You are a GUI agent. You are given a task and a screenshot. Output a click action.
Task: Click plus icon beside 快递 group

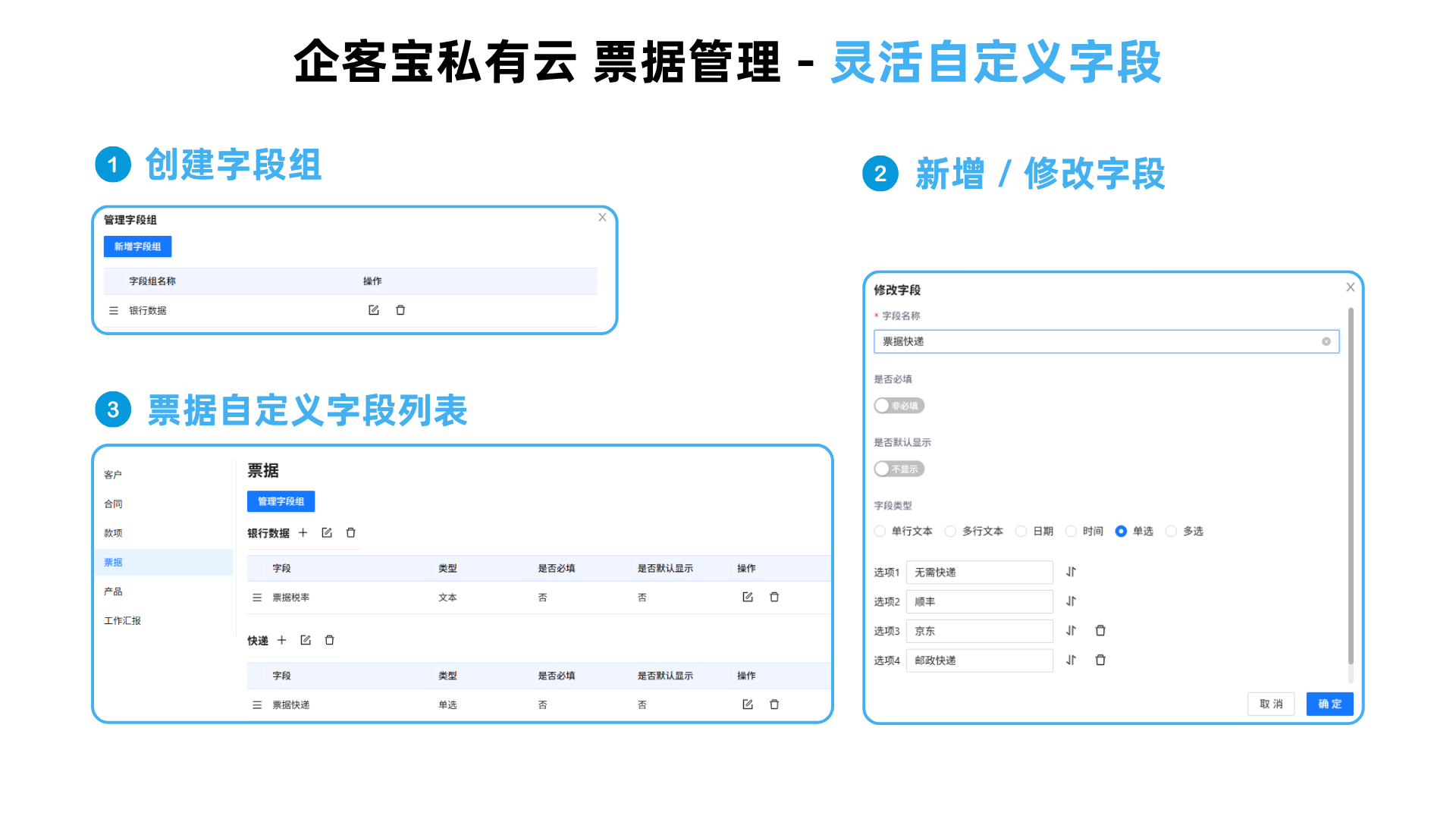281,640
